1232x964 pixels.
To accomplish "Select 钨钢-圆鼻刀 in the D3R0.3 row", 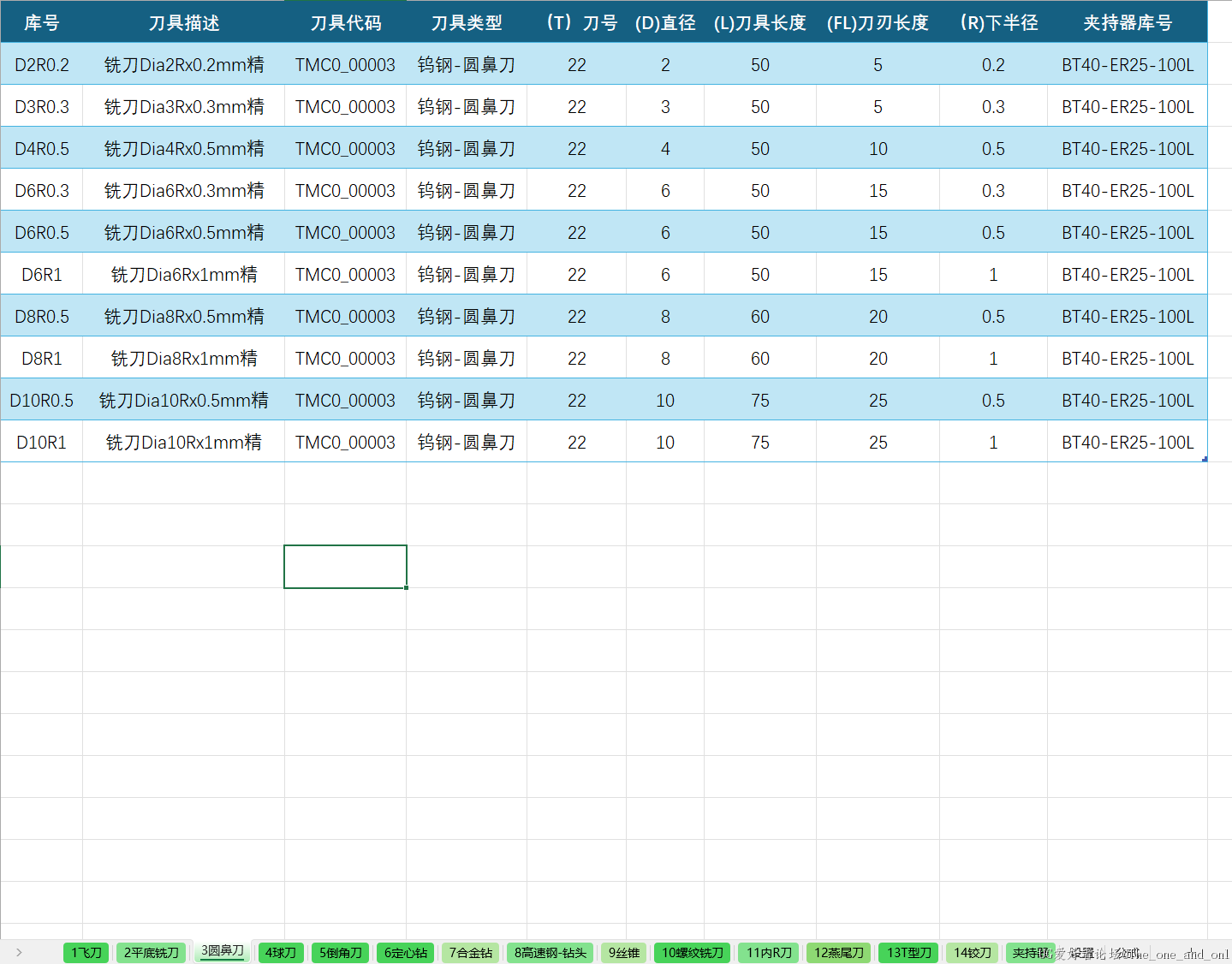I will point(467,106).
